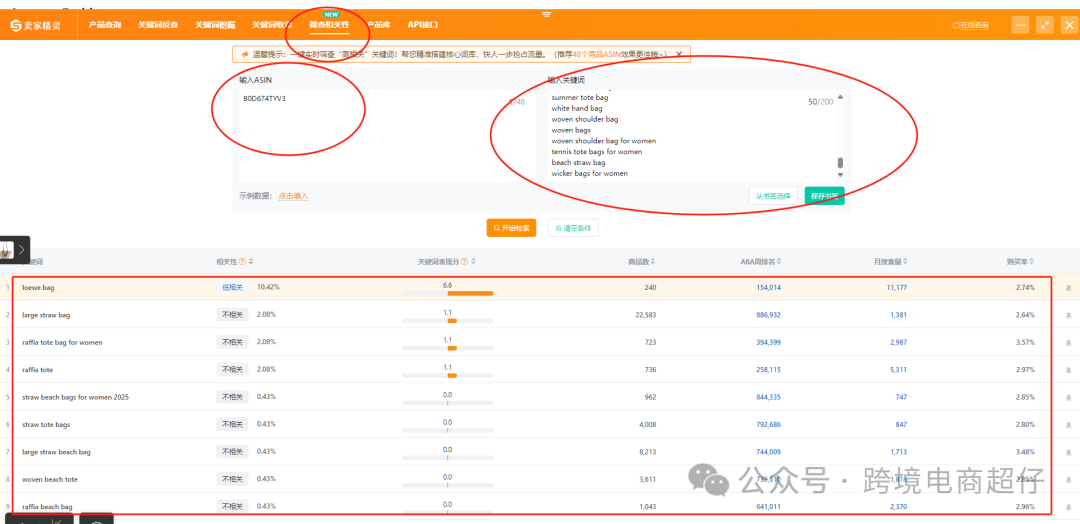Image resolution: width=1080 pixels, height=524 pixels.
Task: Click the 卖家精灵 logo icon
Action: point(15,25)
